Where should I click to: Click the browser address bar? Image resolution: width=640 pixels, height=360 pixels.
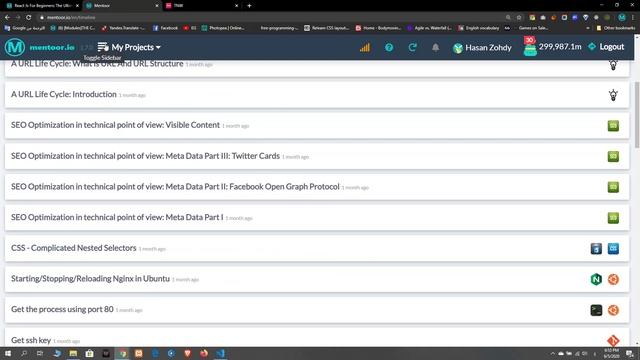coord(269,18)
